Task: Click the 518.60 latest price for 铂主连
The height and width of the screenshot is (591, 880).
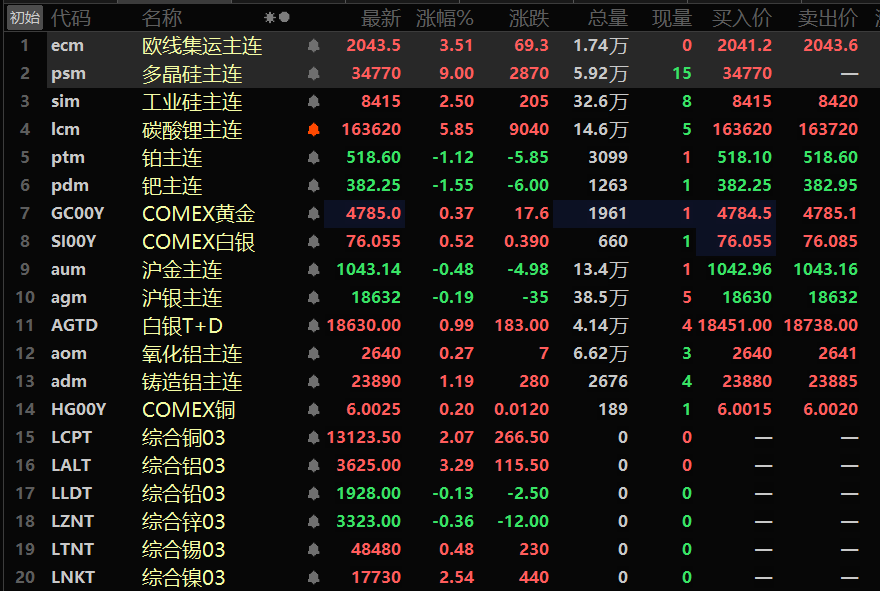Action: coord(374,157)
